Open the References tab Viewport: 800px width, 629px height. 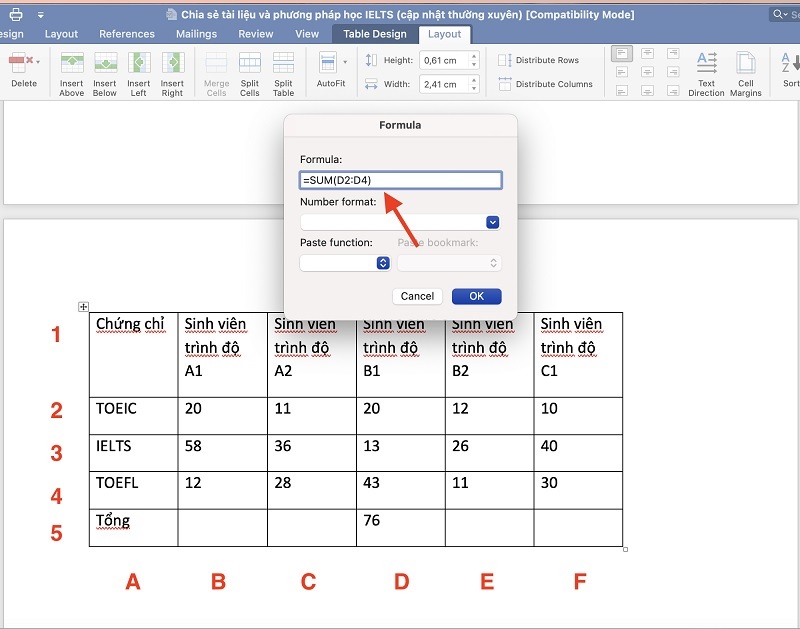point(127,34)
